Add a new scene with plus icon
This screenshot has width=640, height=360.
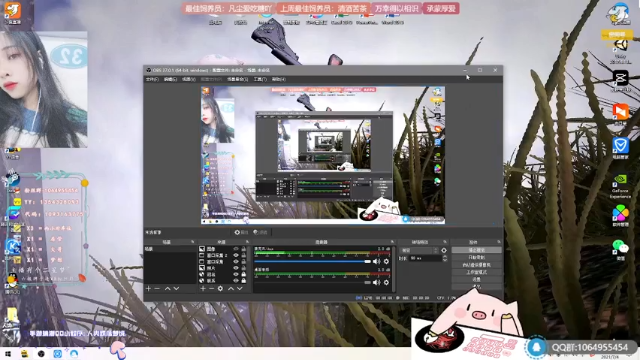pos(148,289)
